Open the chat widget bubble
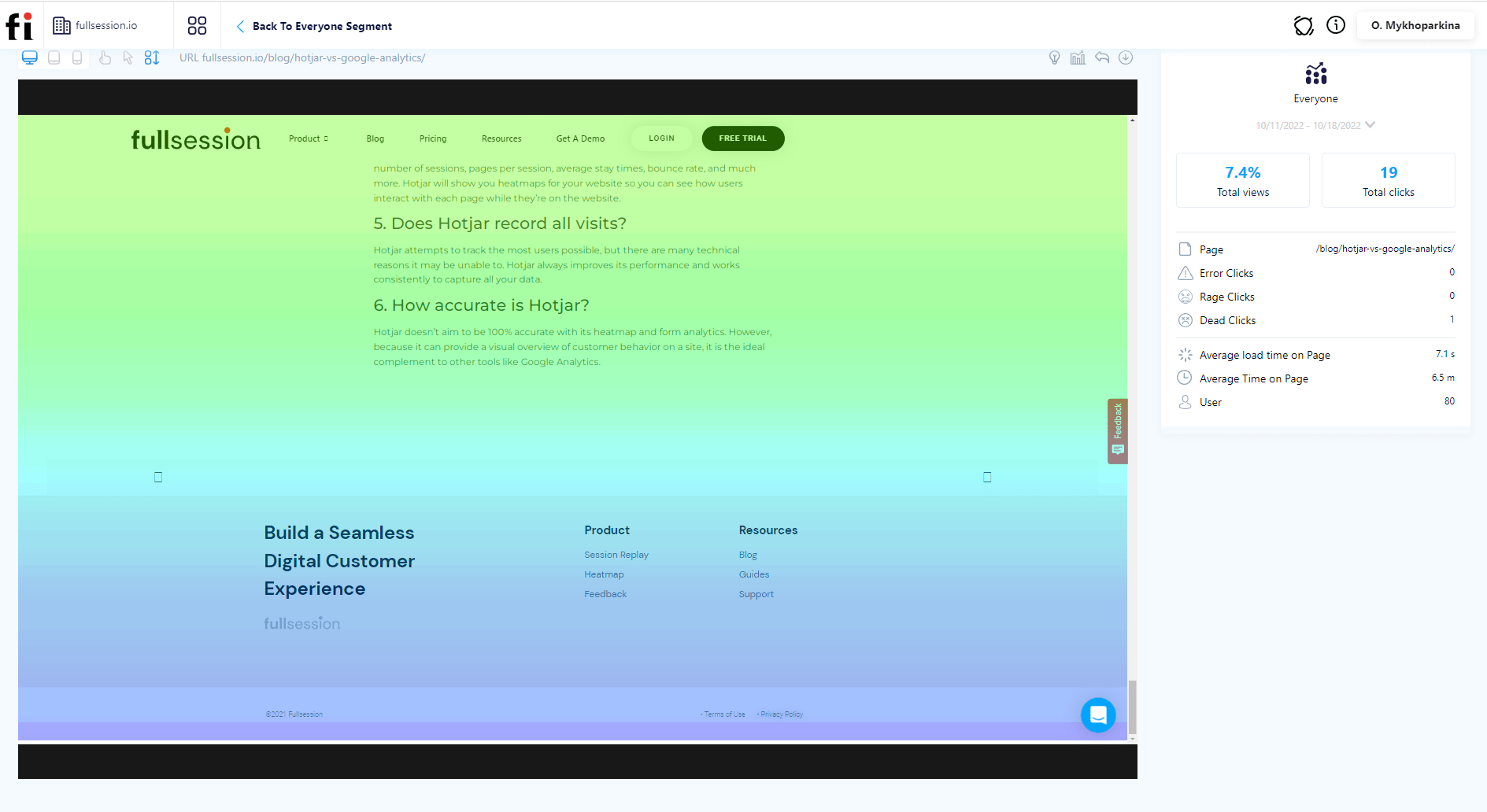Screen dimensions: 1487x812 (x=1098, y=715)
